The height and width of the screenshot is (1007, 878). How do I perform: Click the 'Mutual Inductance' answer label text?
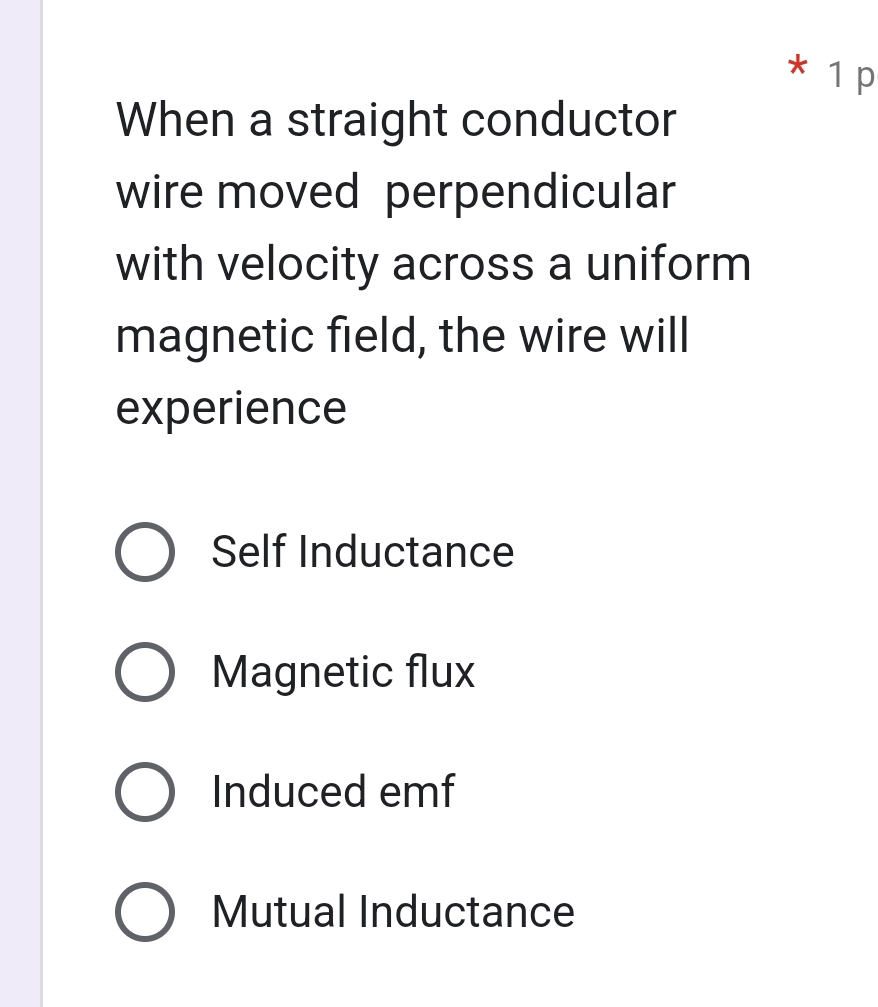tap(393, 912)
